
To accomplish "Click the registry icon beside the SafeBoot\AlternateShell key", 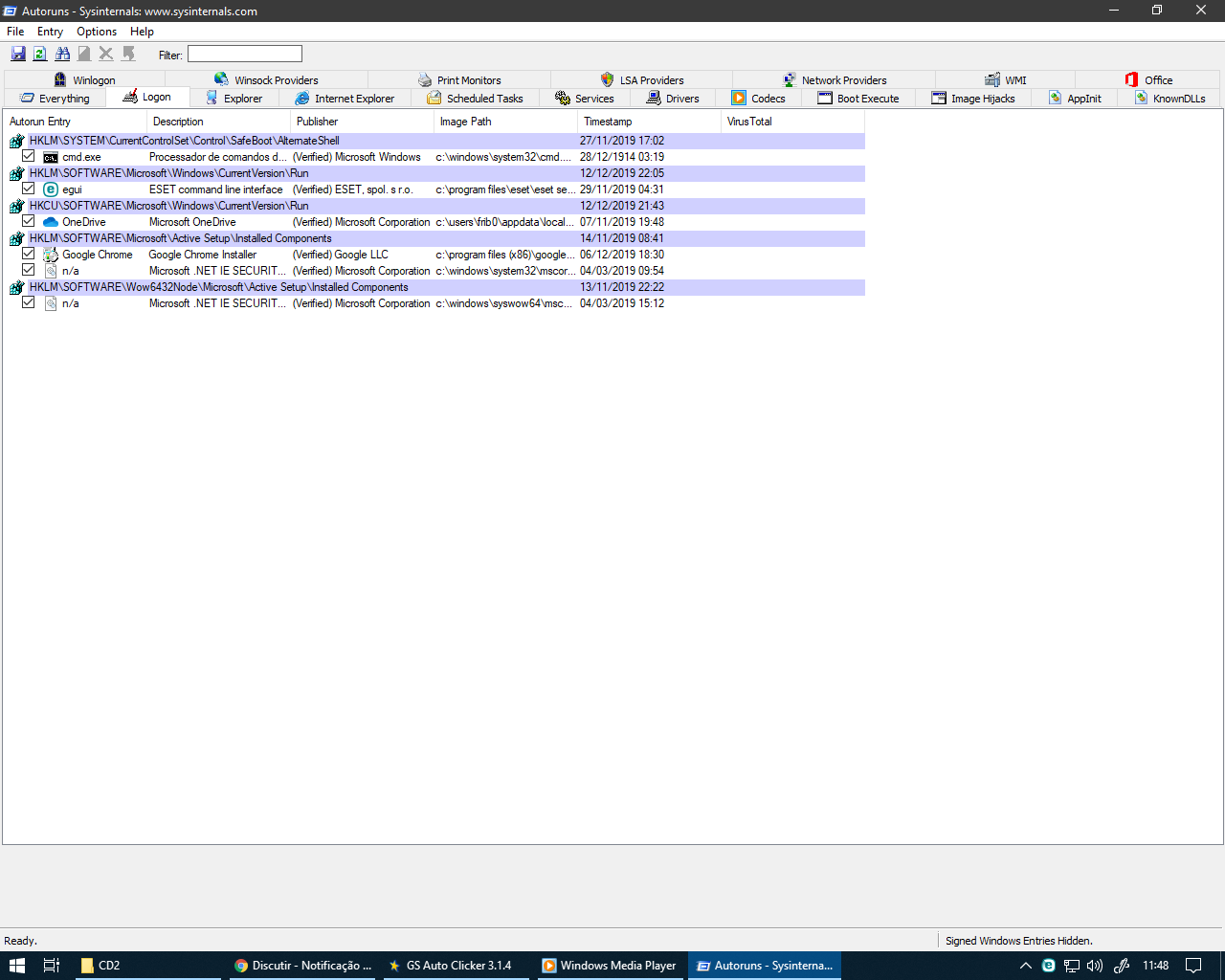I will pyautogui.click(x=17, y=141).
